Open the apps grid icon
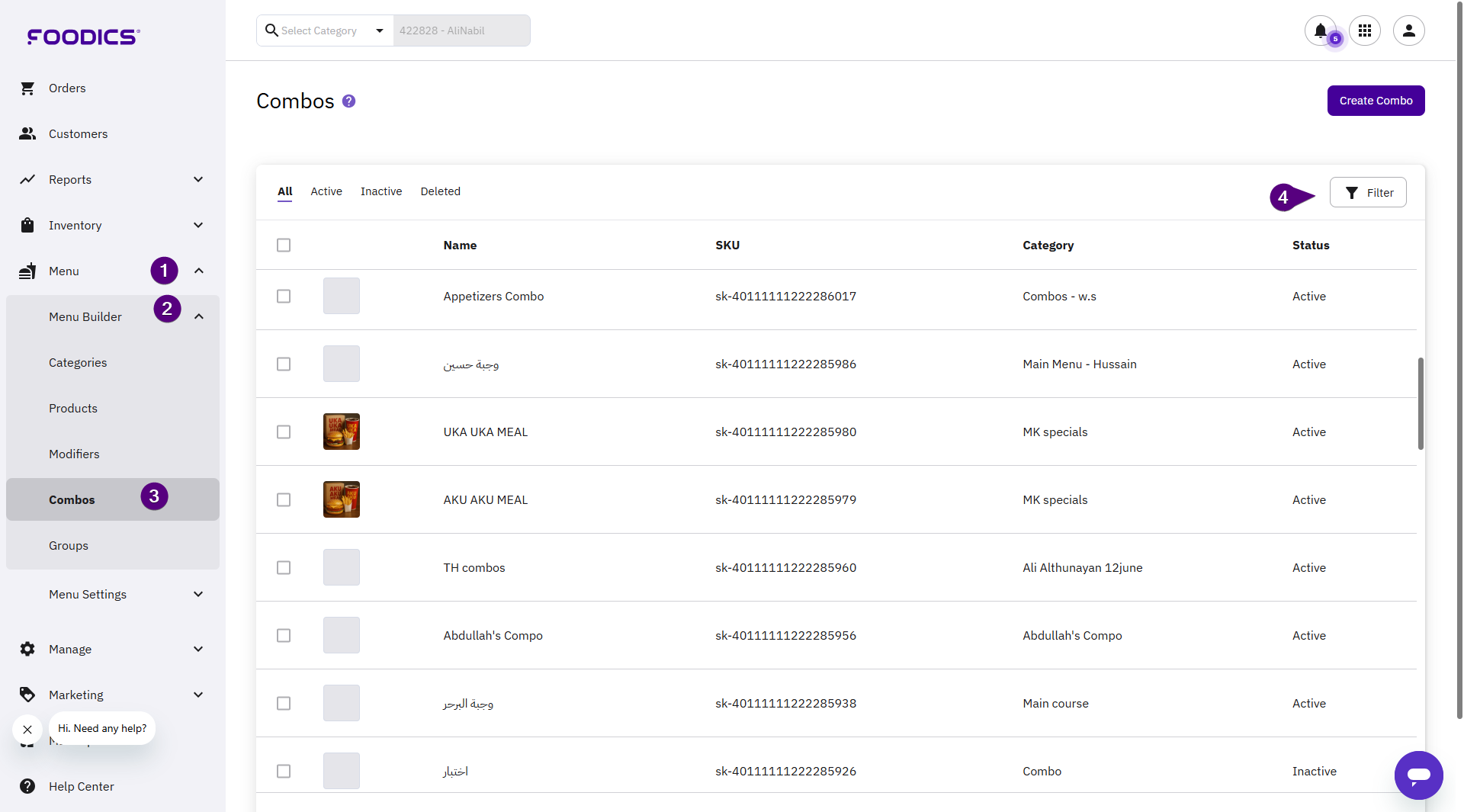 coord(1365,30)
